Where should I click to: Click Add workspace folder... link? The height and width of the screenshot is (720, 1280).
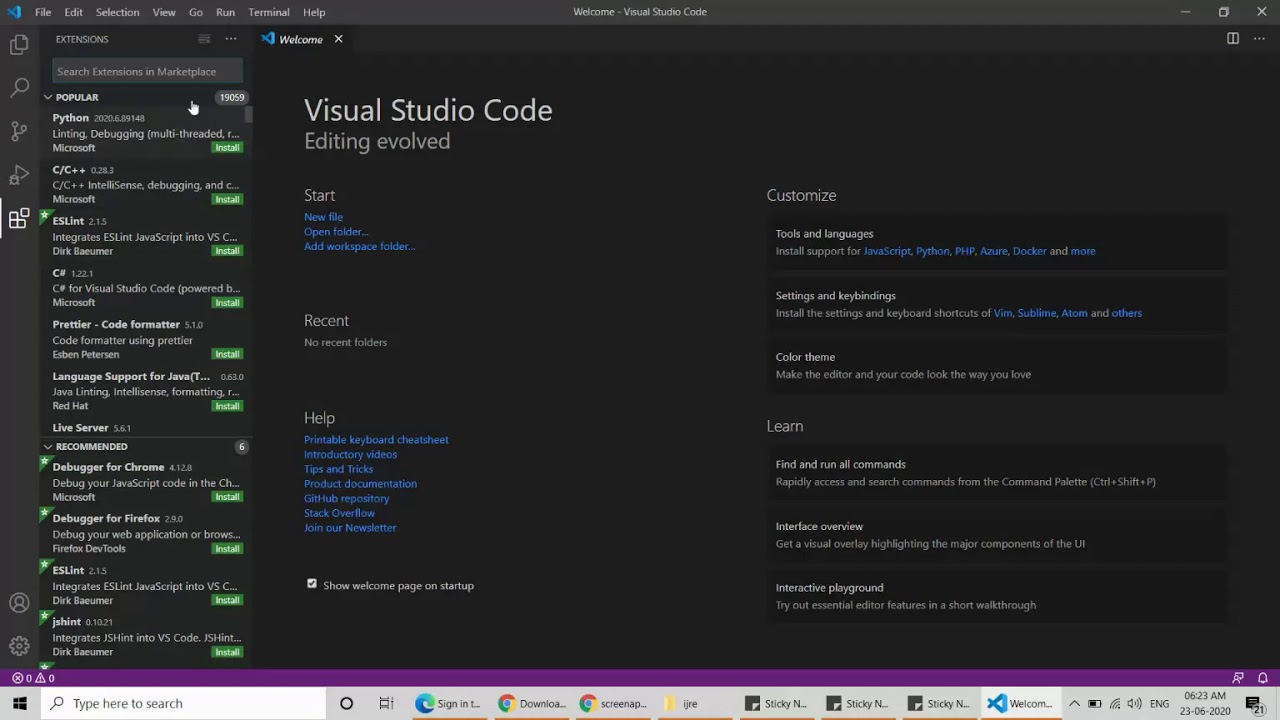(359, 246)
